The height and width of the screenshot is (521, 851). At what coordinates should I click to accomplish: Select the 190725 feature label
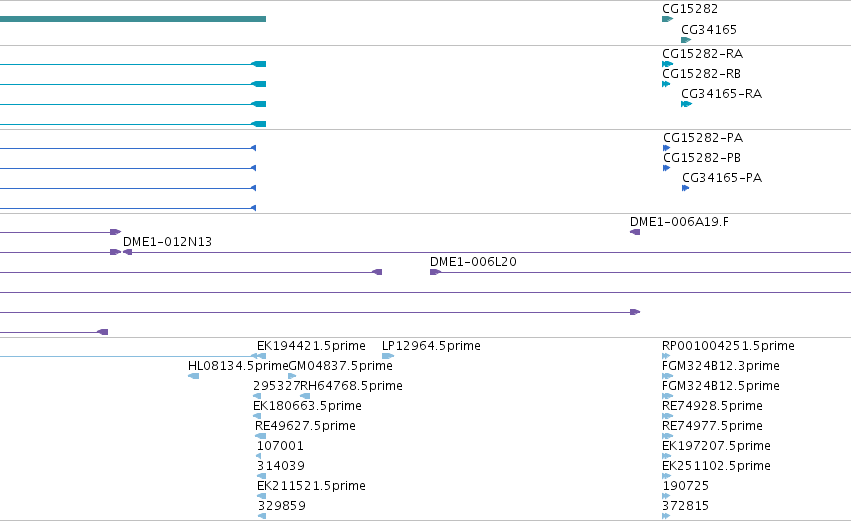(x=685, y=486)
